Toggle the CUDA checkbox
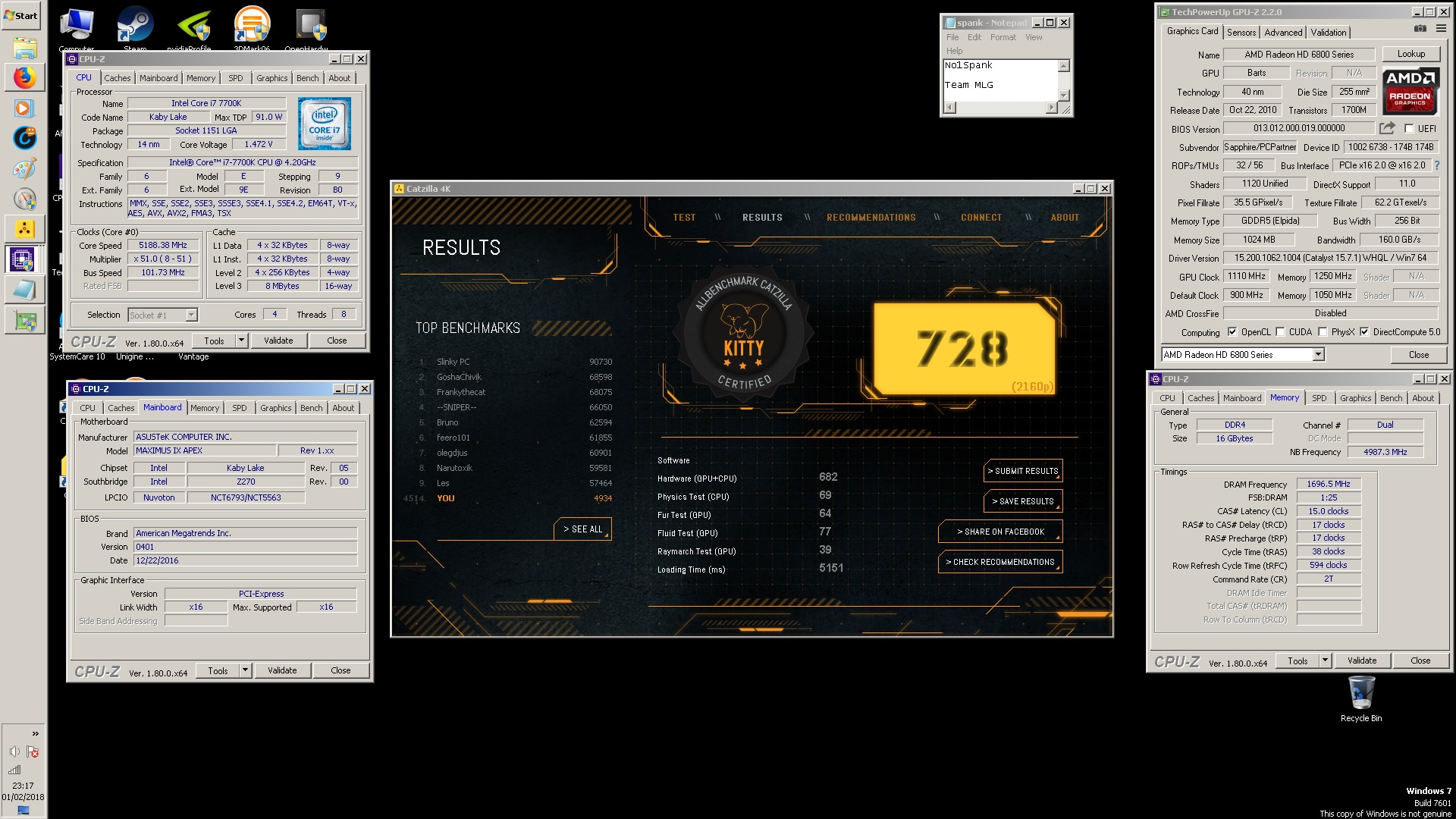Image resolution: width=1456 pixels, height=819 pixels. click(1281, 332)
